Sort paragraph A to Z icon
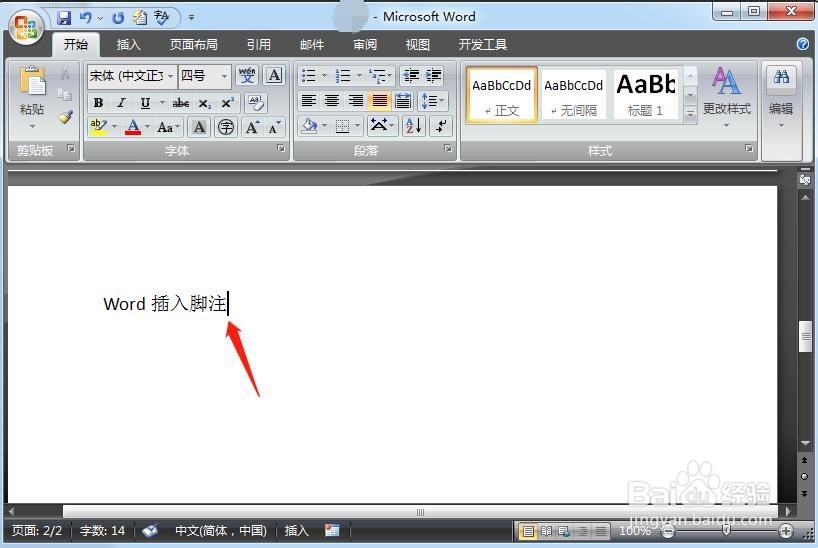Image resolution: width=818 pixels, height=548 pixels. 414,126
